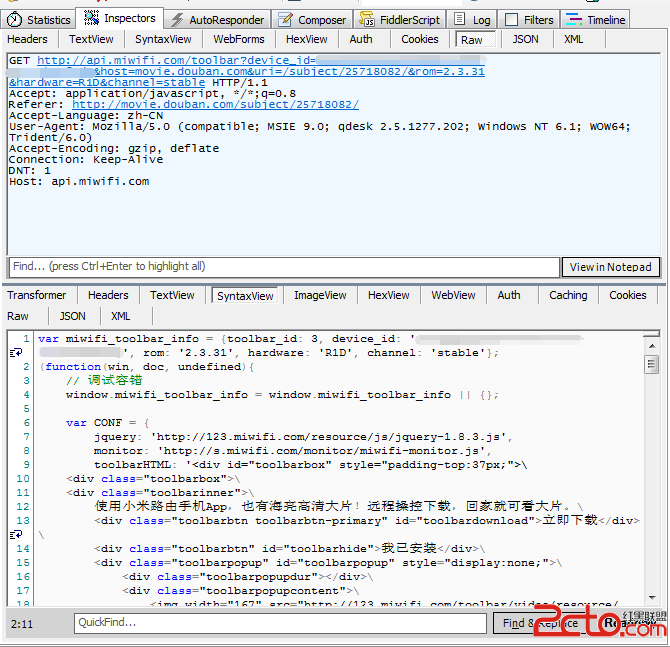Viewport: 670px width, 647px height.
Task: Open the response Transformer tab
Action: 37,295
